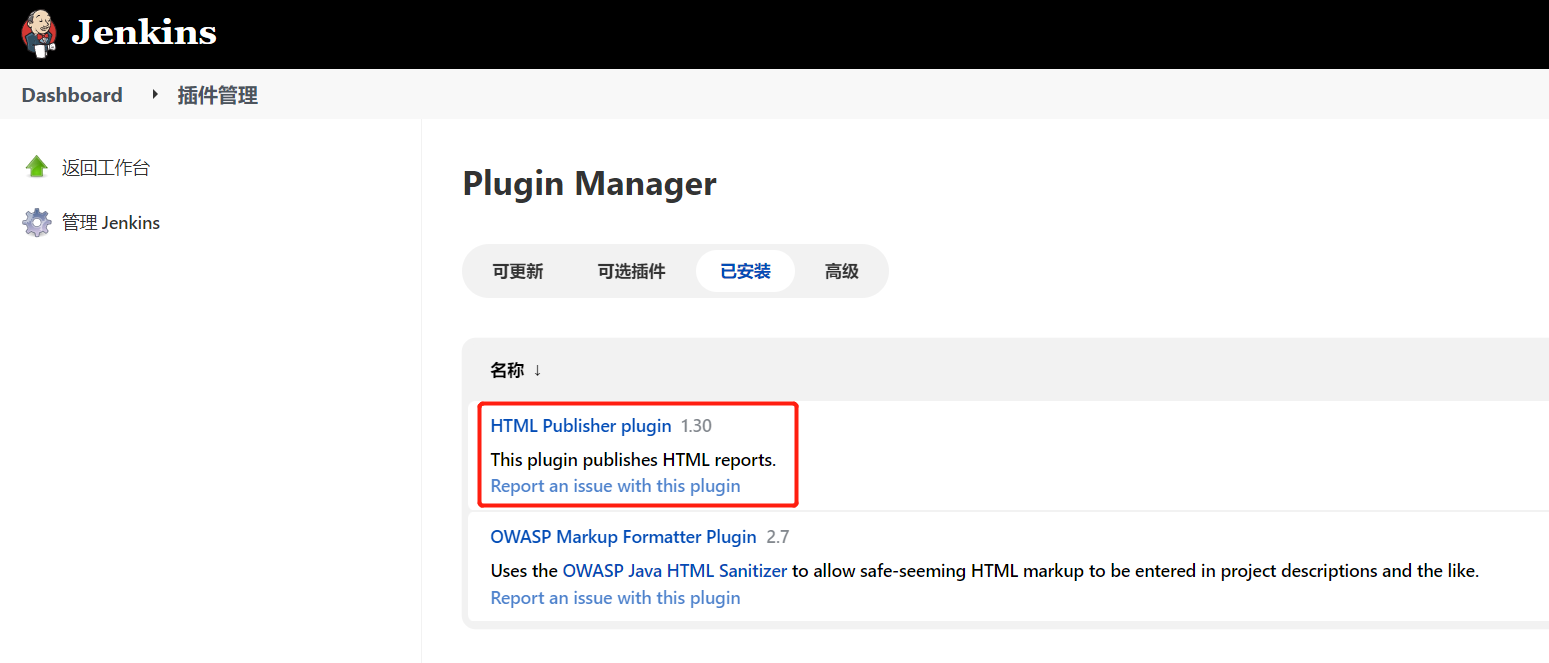Open the HTML Publisher plugin link

pyautogui.click(x=581, y=426)
